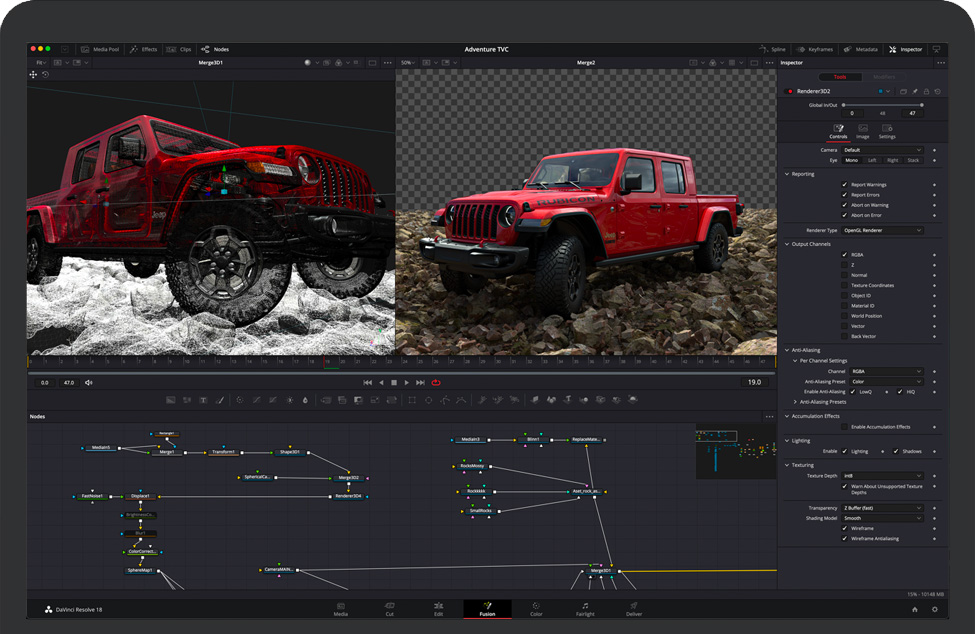
Task: Open the Spline editor panel
Action: tap(773, 49)
